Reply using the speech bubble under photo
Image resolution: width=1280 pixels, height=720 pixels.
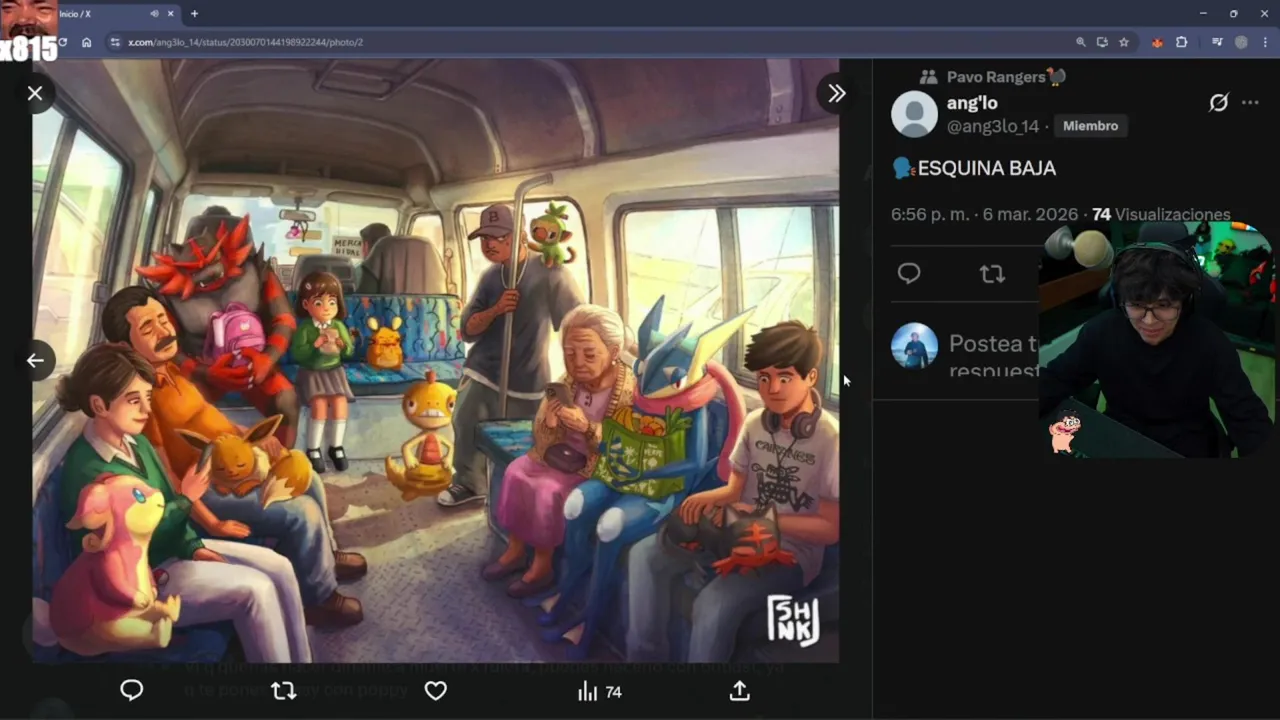pos(132,691)
